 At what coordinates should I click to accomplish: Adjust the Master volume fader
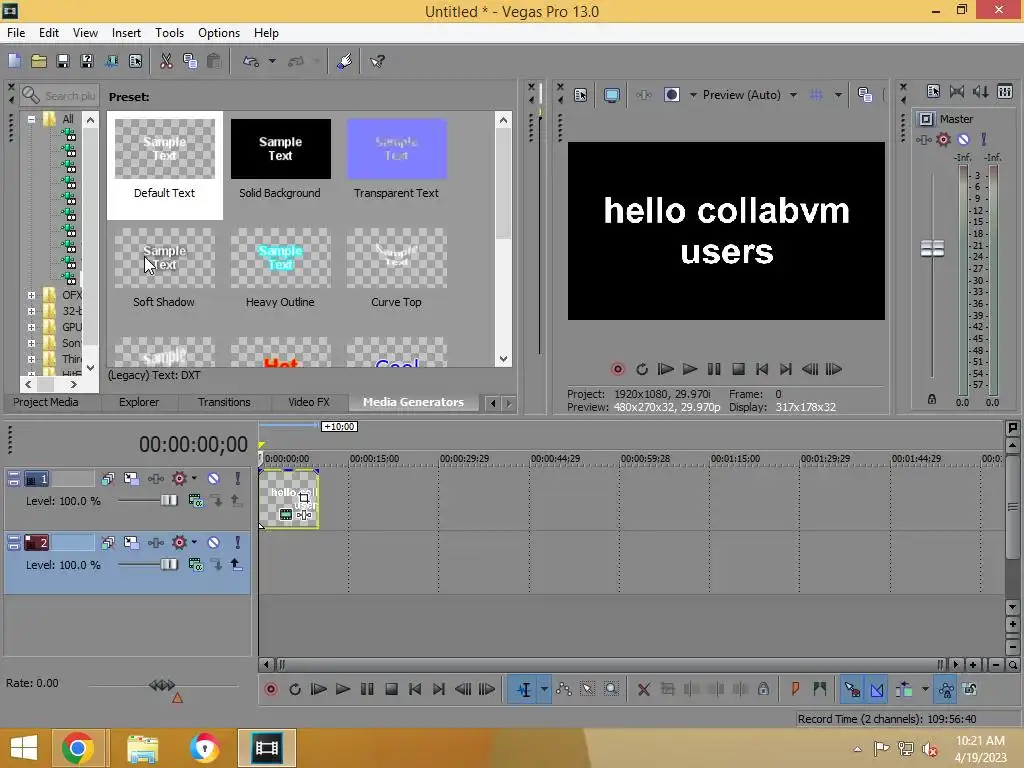932,248
